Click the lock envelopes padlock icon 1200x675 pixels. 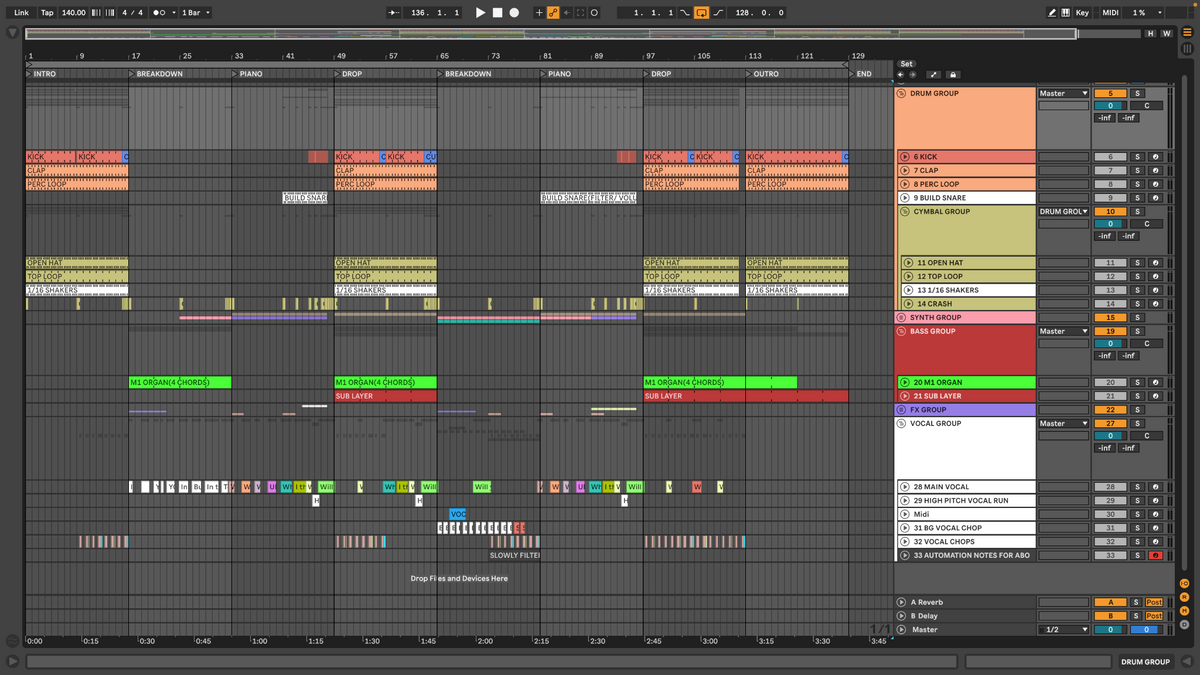click(953, 74)
